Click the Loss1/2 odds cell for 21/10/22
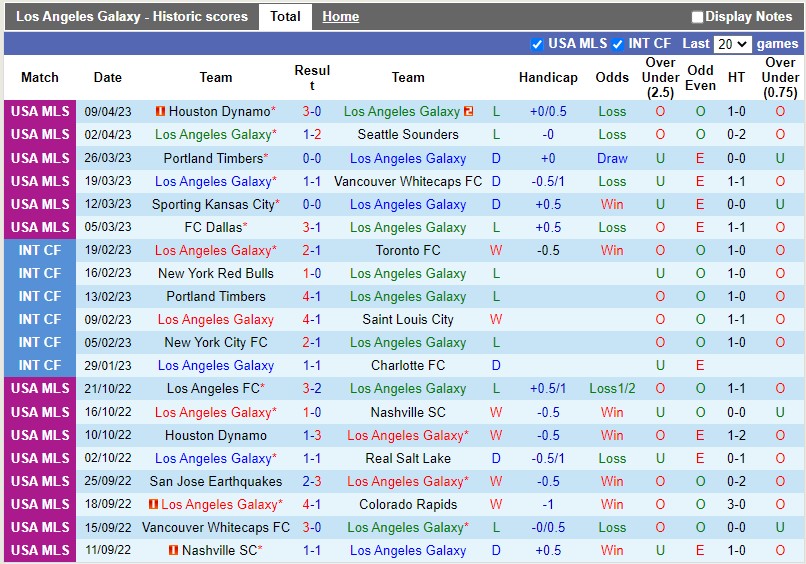Image resolution: width=806 pixels, height=564 pixels. tap(612, 388)
